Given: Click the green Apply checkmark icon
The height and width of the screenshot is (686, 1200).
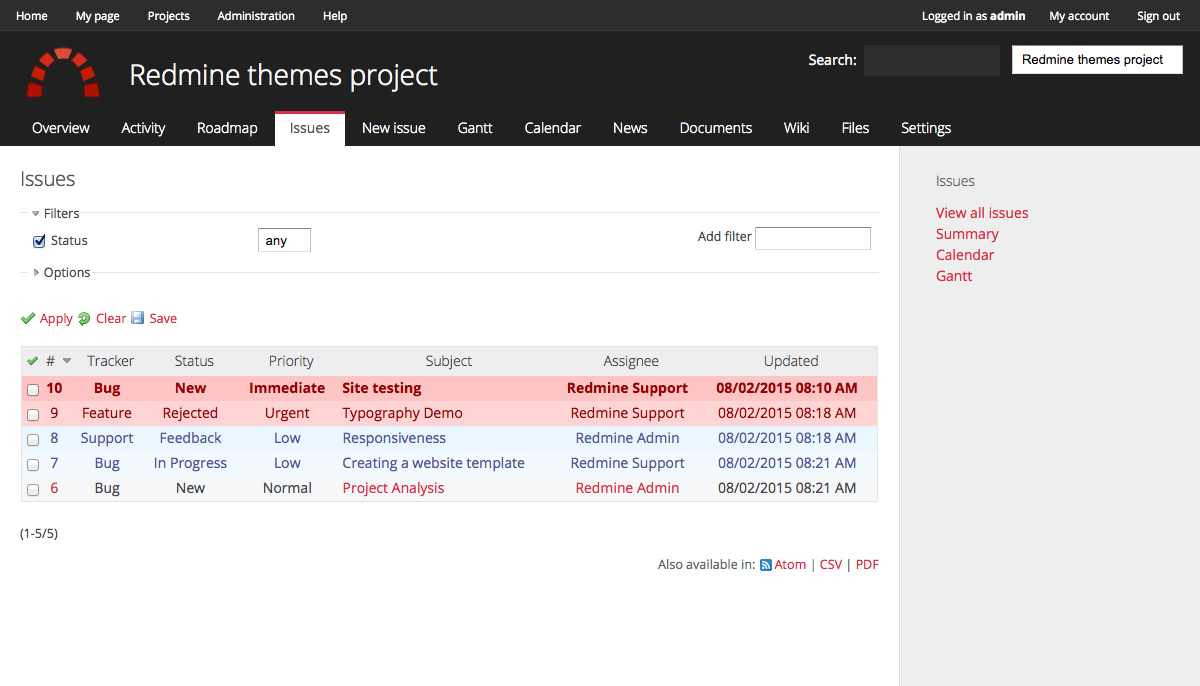Looking at the screenshot, I should tap(28, 318).
